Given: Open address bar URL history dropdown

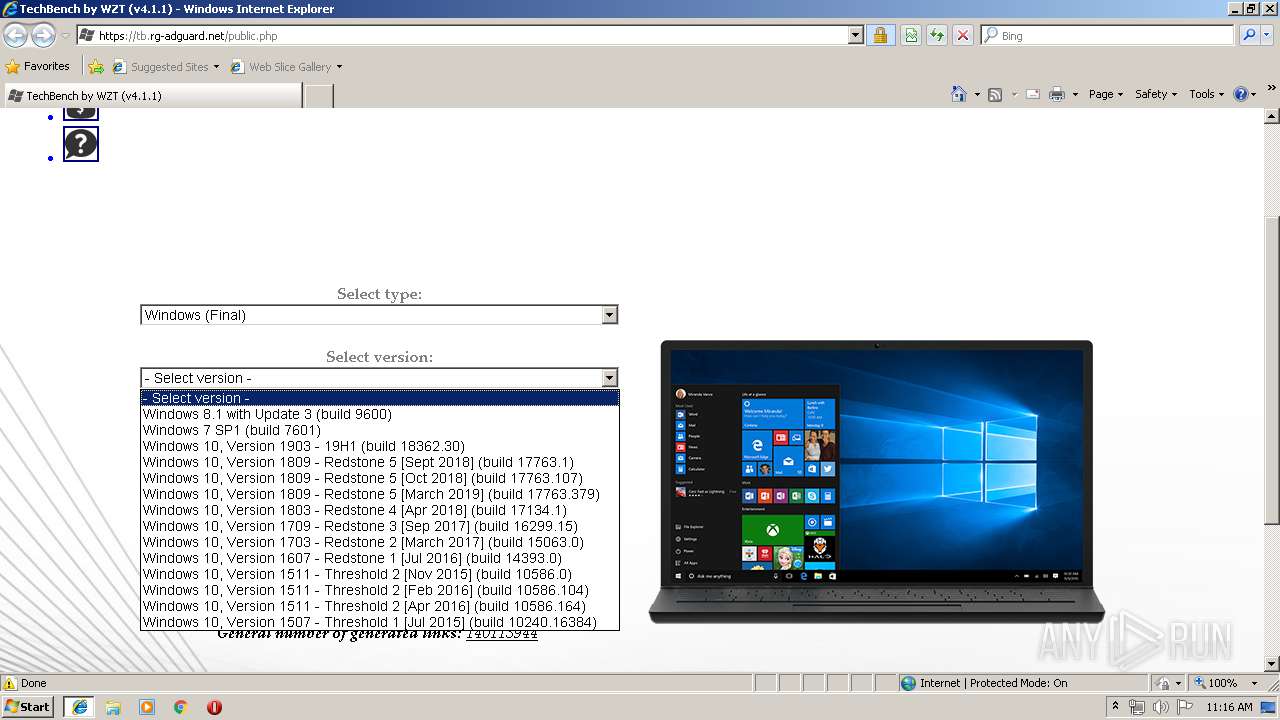Looking at the screenshot, I should coord(855,36).
